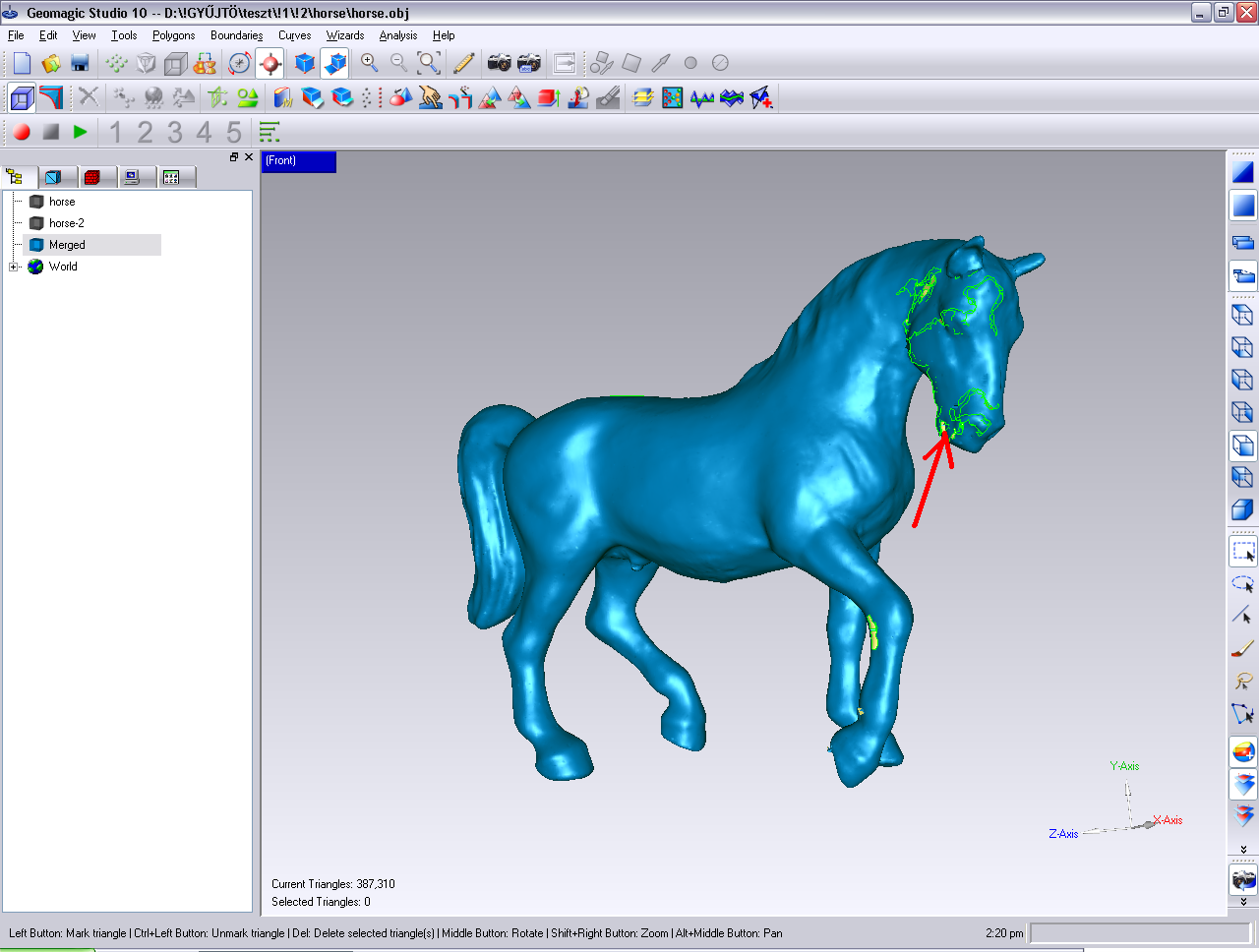This screenshot has width=1259, height=952.
Task: Select the Merged object in model tree
Action: point(67,245)
